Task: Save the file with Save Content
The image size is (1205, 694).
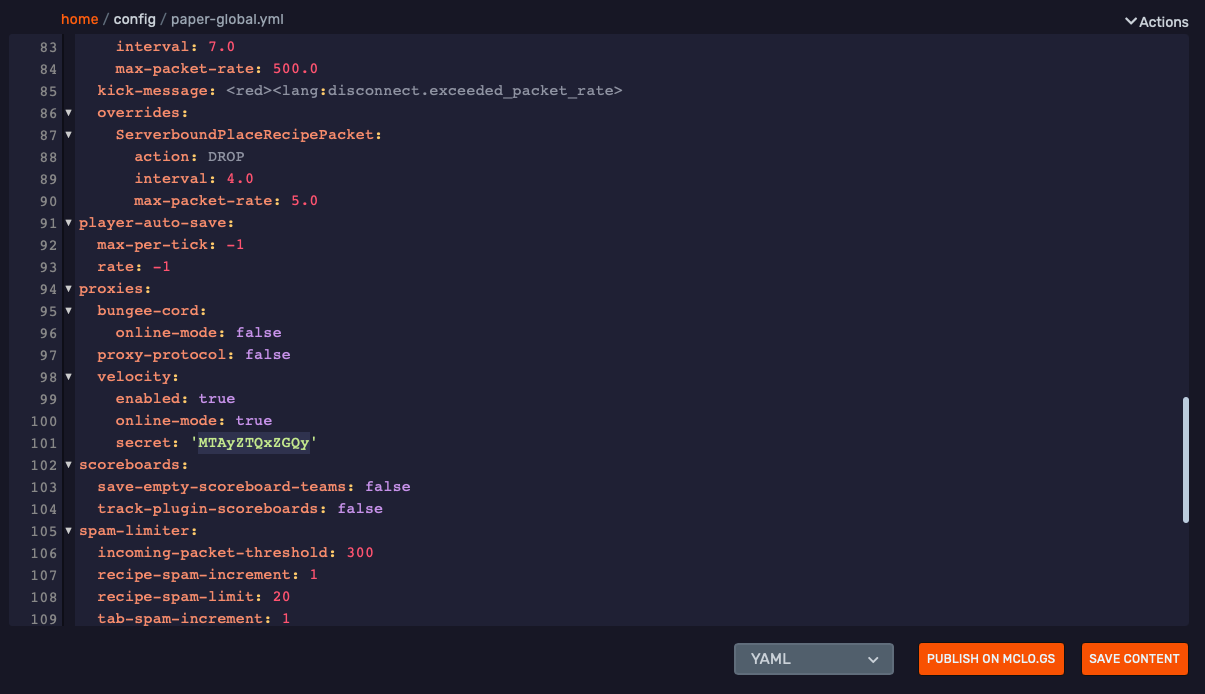Action: click(x=1134, y=659)
